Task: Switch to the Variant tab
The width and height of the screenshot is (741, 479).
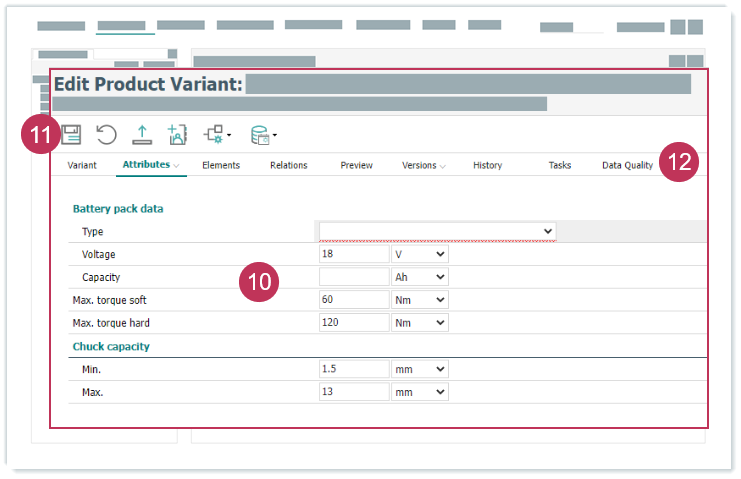Action: [82, 165]
